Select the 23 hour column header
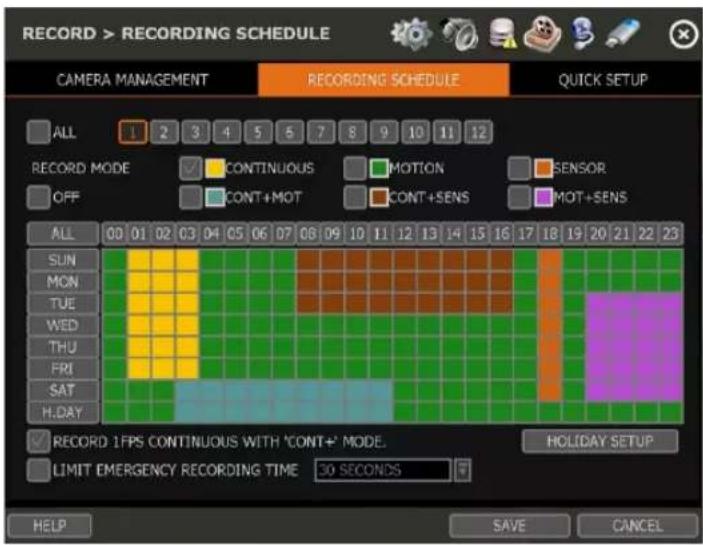This screenshot has width=703, height=545. (671, 234)
